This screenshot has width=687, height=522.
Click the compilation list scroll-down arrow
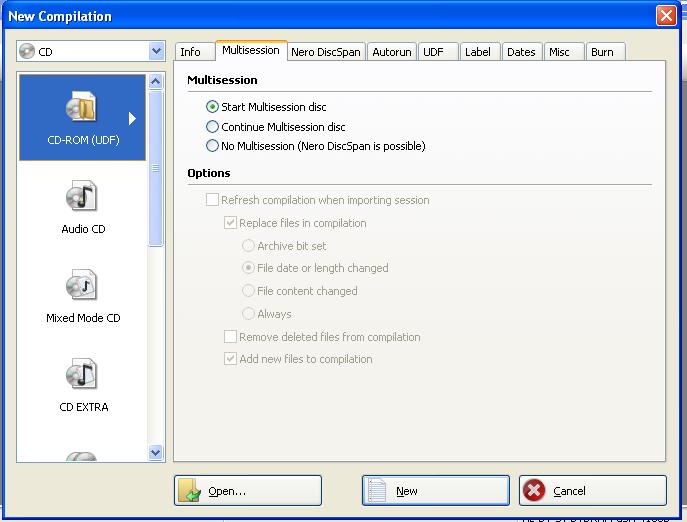(156, 452)
